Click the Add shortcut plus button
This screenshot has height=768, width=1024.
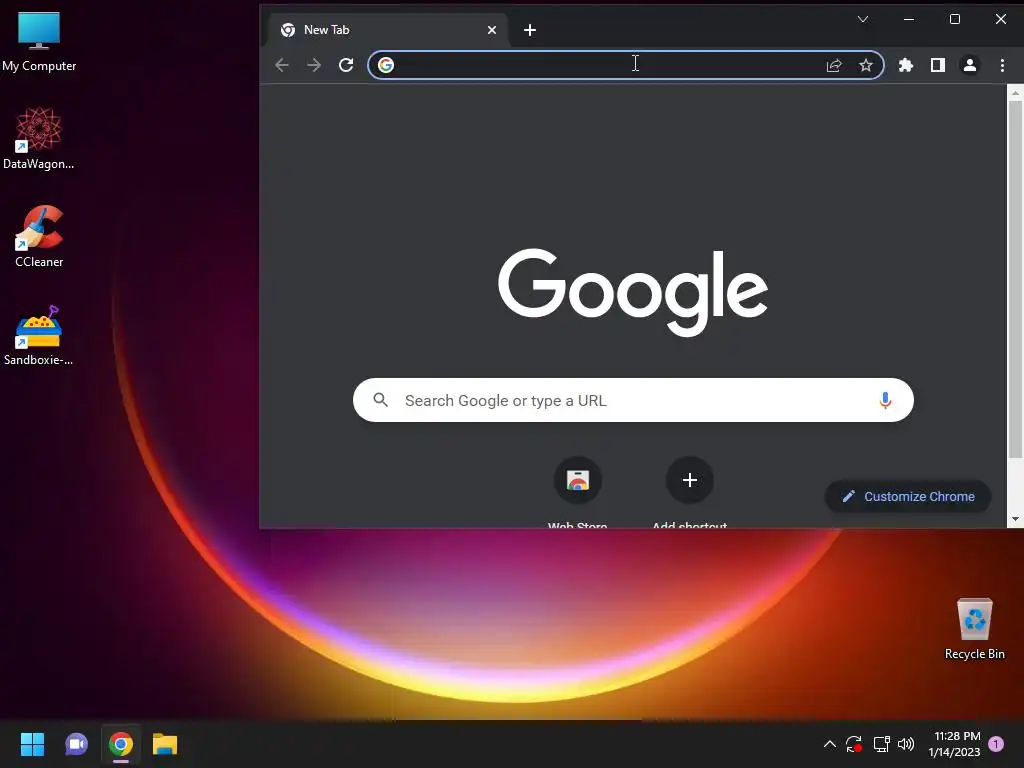tap(690, 481)
